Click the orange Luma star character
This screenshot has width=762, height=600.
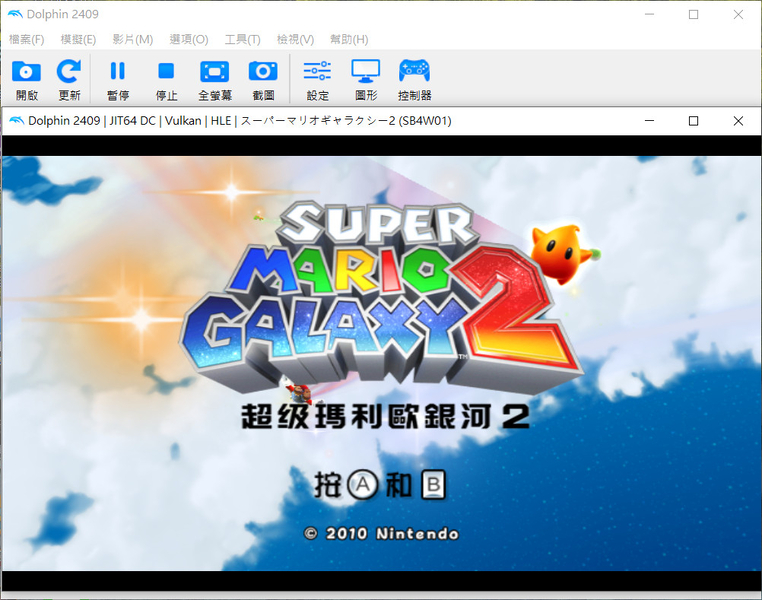pos(563,254)
